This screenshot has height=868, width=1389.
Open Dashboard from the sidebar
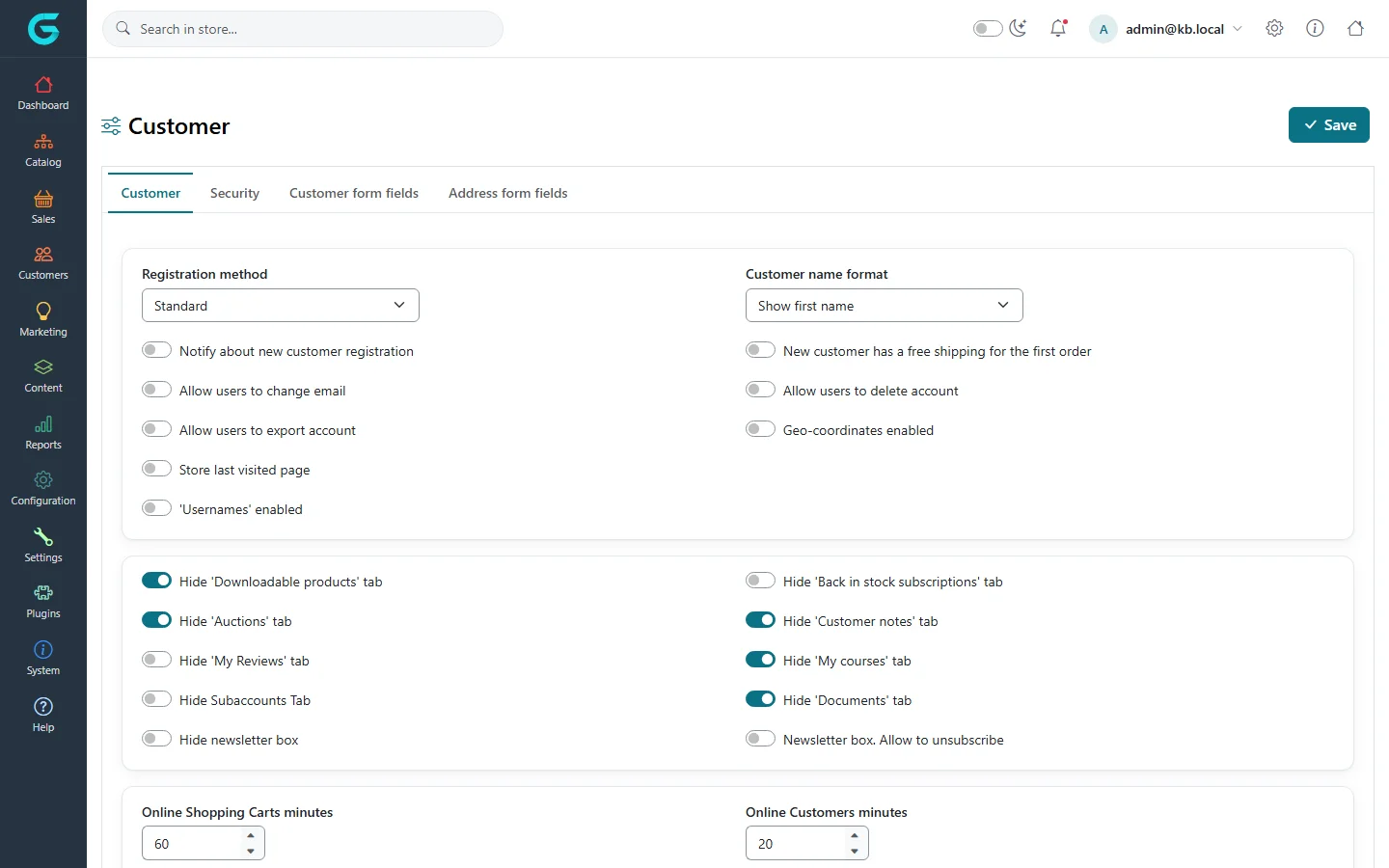43,94
